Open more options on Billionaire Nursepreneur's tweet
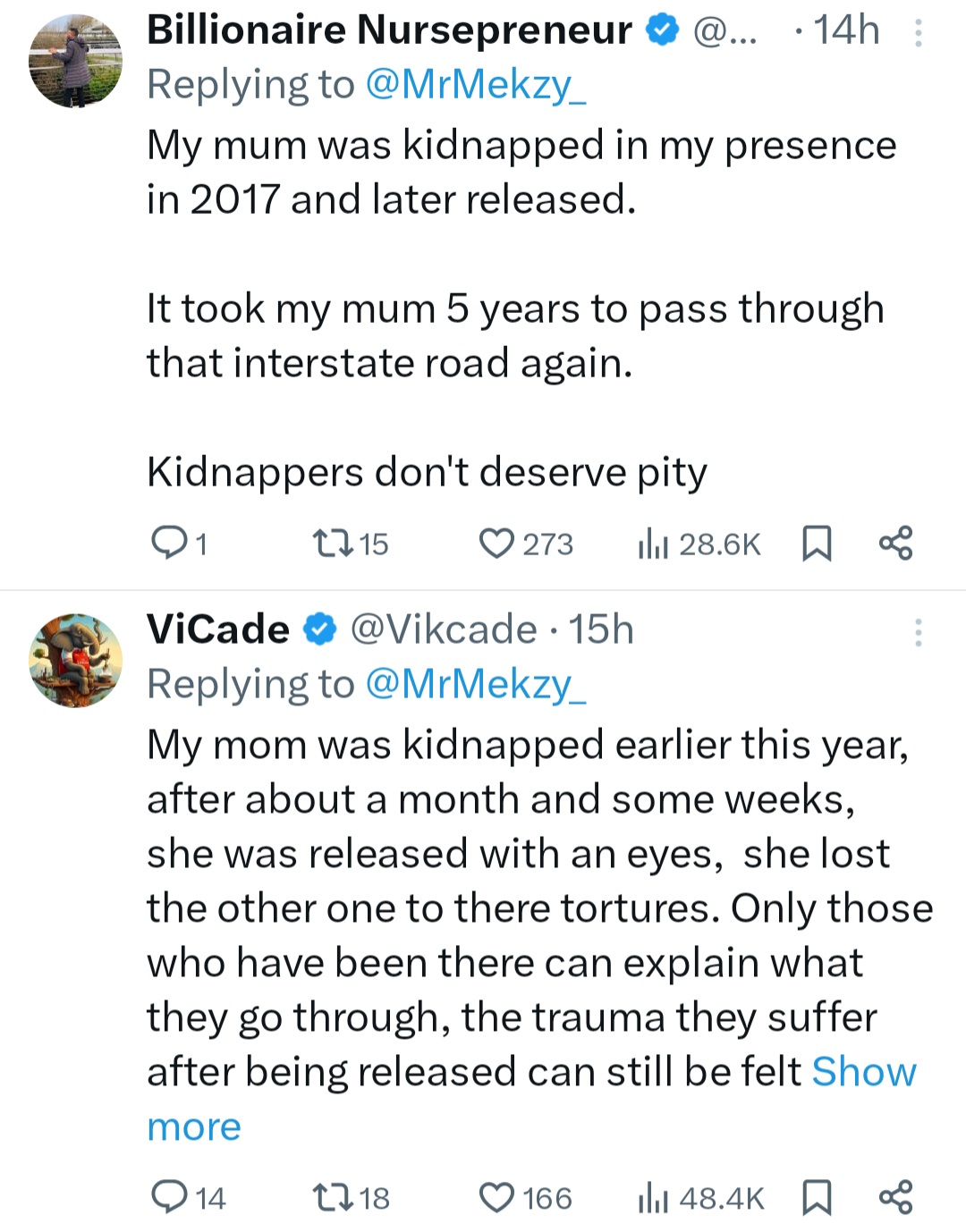The width and height of the screenshot is (966, 1232). point(918,33)
